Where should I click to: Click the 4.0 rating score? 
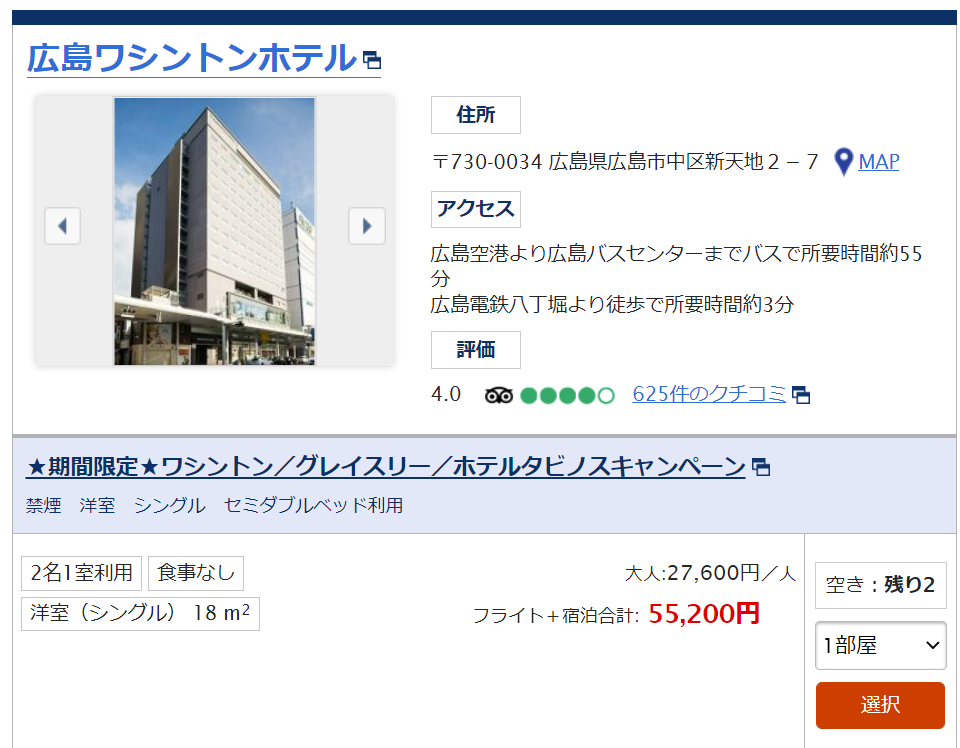[446, 394]
